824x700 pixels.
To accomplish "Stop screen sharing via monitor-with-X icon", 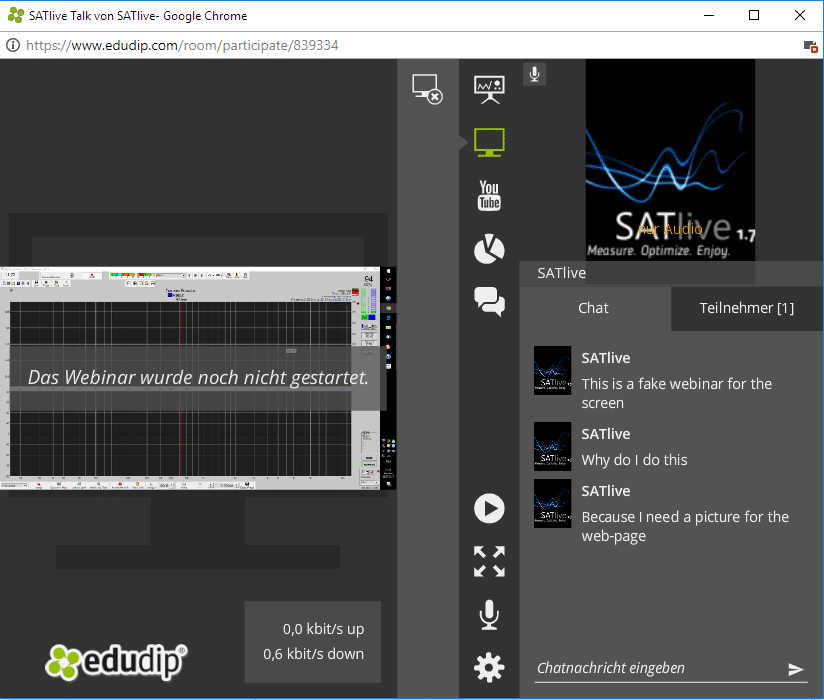I will (428, 88).
